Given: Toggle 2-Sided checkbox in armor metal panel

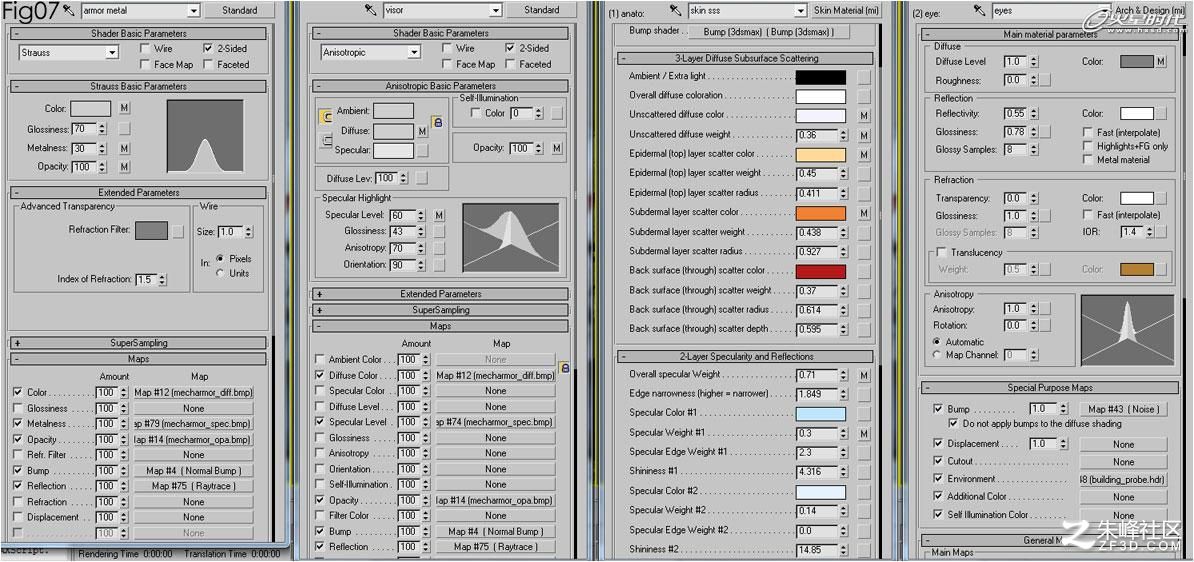Looking at the screenshot, I should click(x=208, y=48).
